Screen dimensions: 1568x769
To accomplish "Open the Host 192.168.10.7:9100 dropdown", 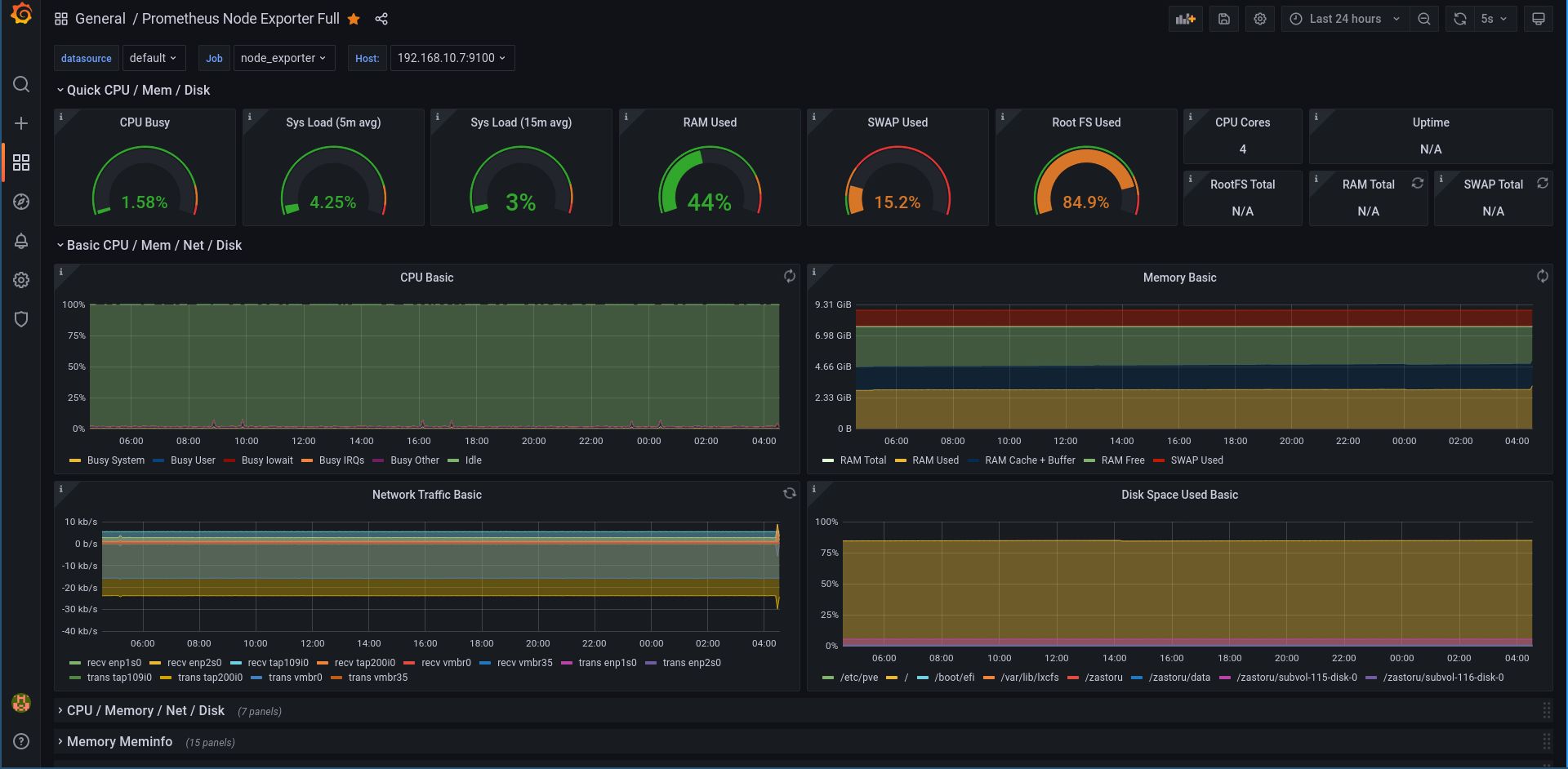I will point(452,58).
